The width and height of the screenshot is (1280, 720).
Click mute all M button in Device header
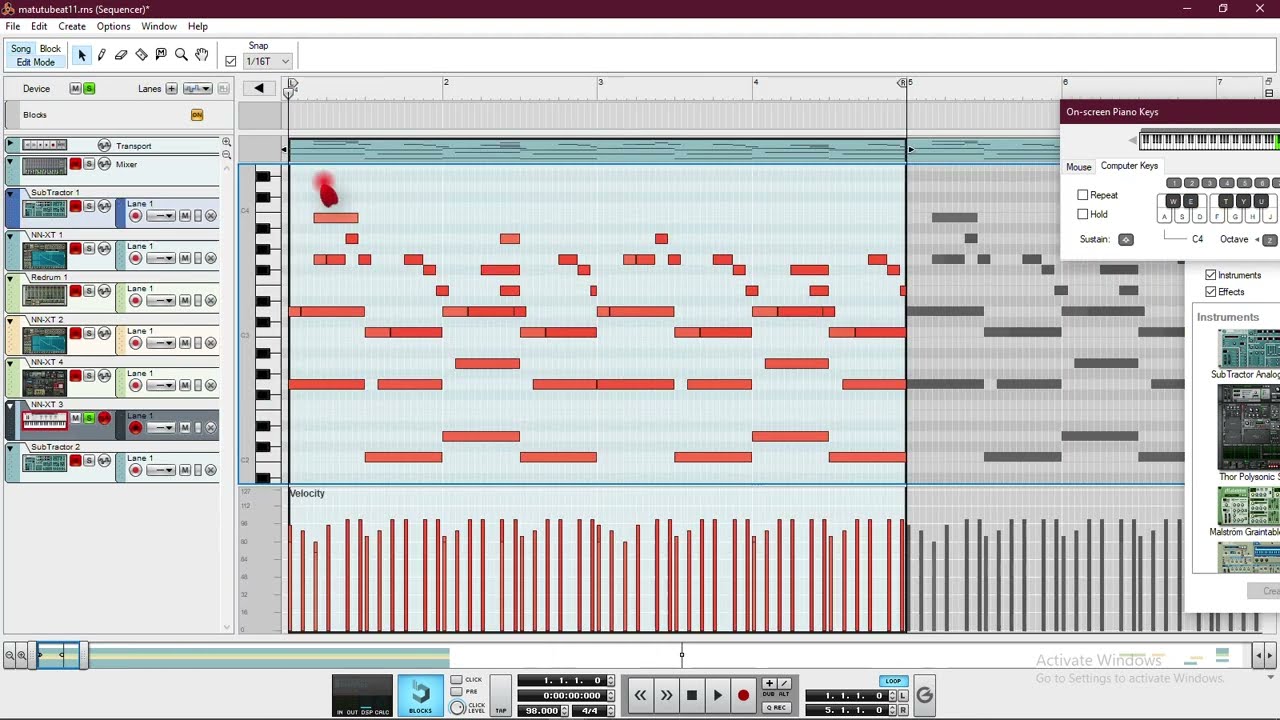click(75, 89)
